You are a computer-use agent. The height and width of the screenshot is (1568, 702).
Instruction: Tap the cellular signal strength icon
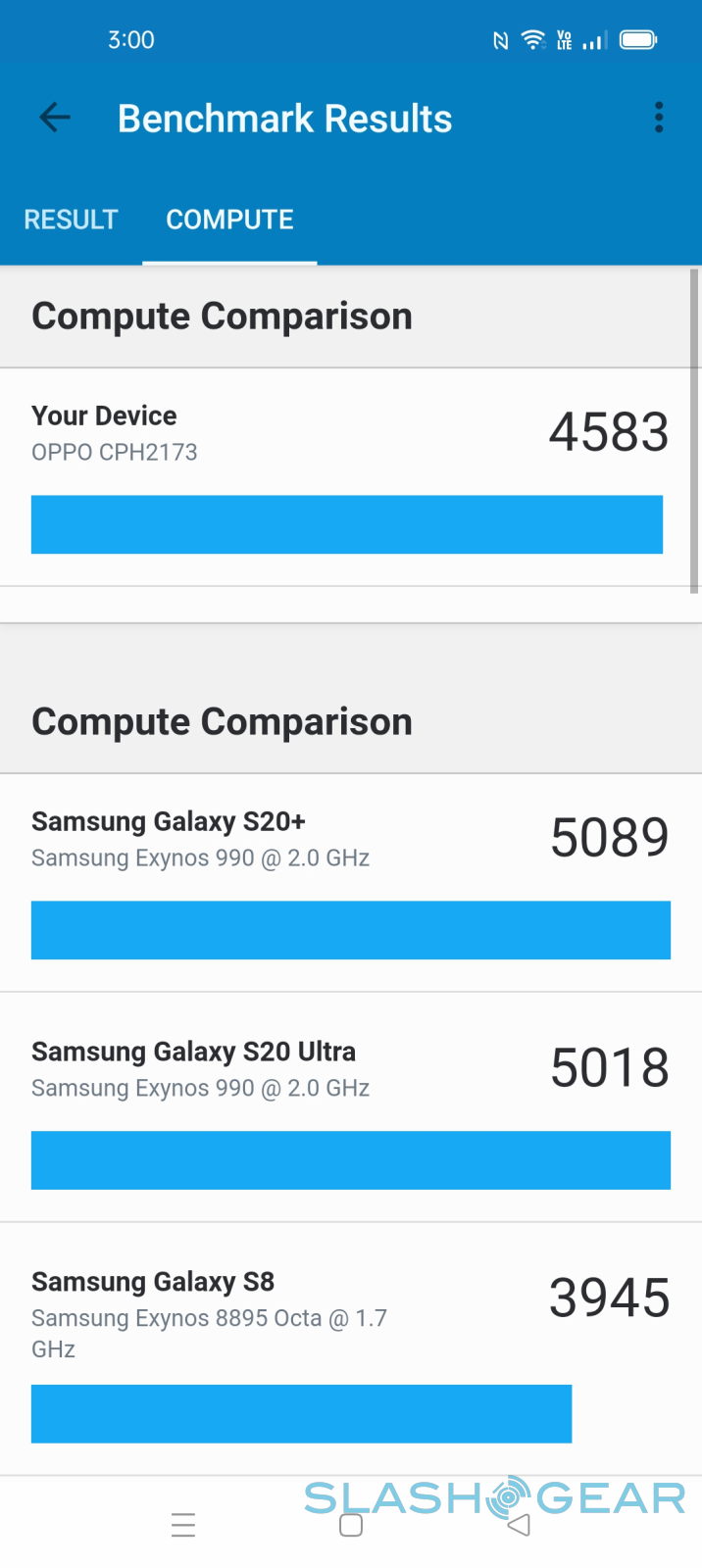(595, 40)
